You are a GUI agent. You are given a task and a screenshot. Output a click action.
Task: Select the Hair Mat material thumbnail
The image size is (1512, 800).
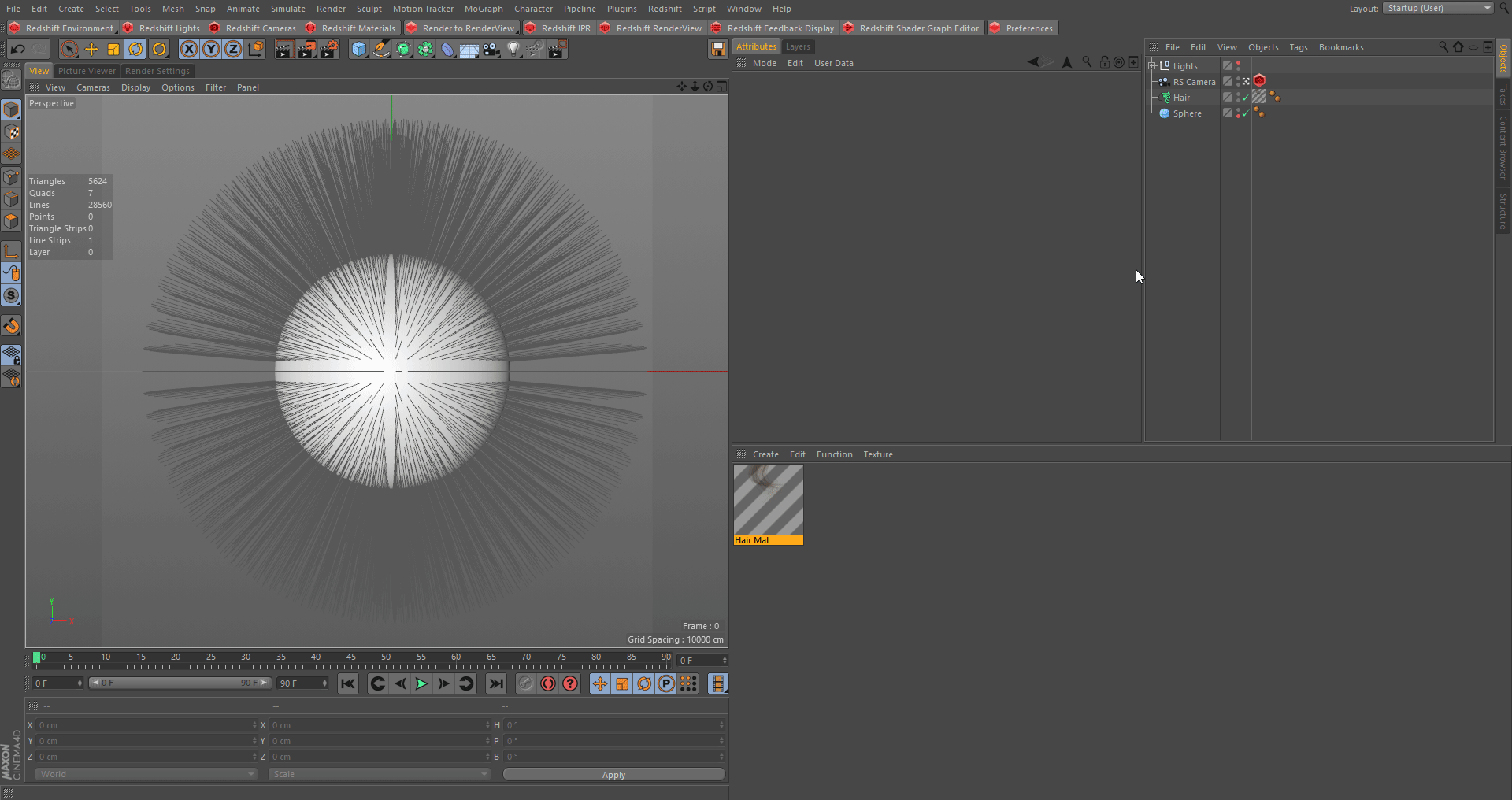[x=769, y=500]
